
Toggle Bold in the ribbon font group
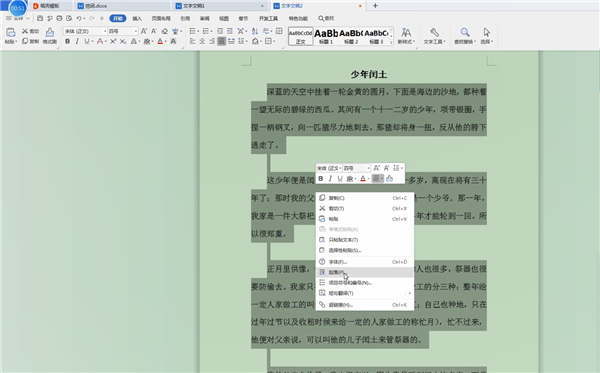point(67,41)
